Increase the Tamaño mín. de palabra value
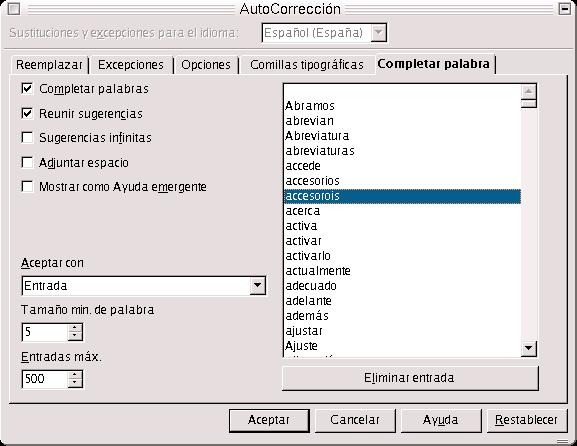 (x=75, y=328)
